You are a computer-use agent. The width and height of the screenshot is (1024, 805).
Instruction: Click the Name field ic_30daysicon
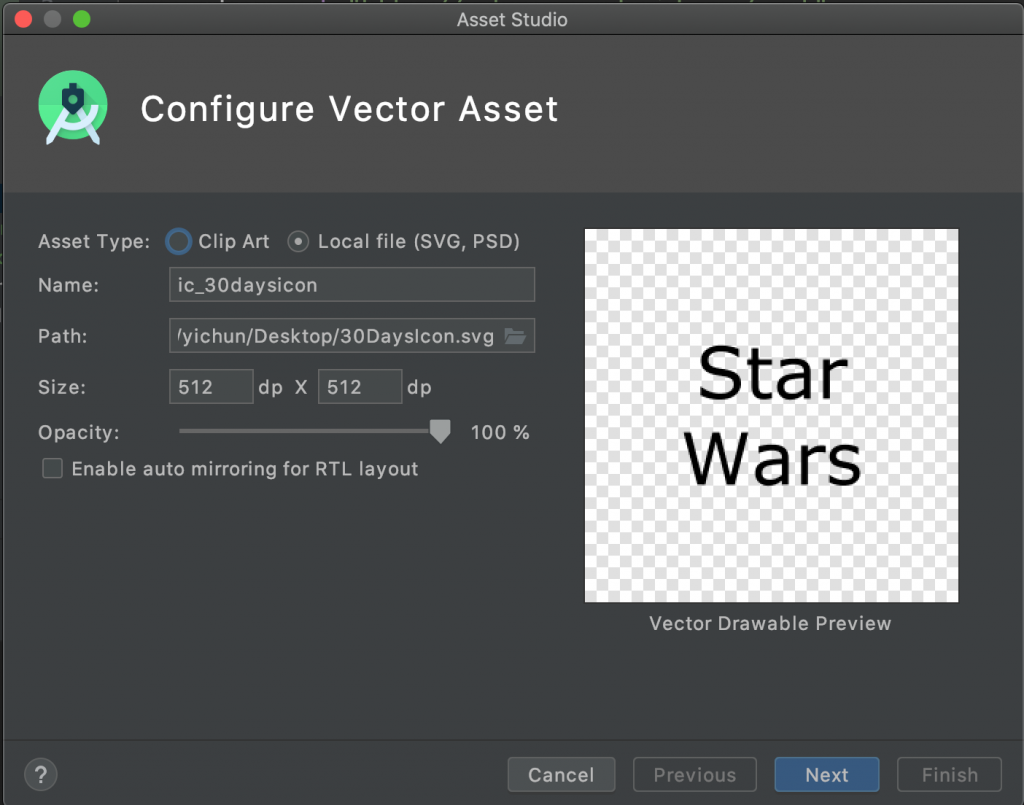[352, 285]
